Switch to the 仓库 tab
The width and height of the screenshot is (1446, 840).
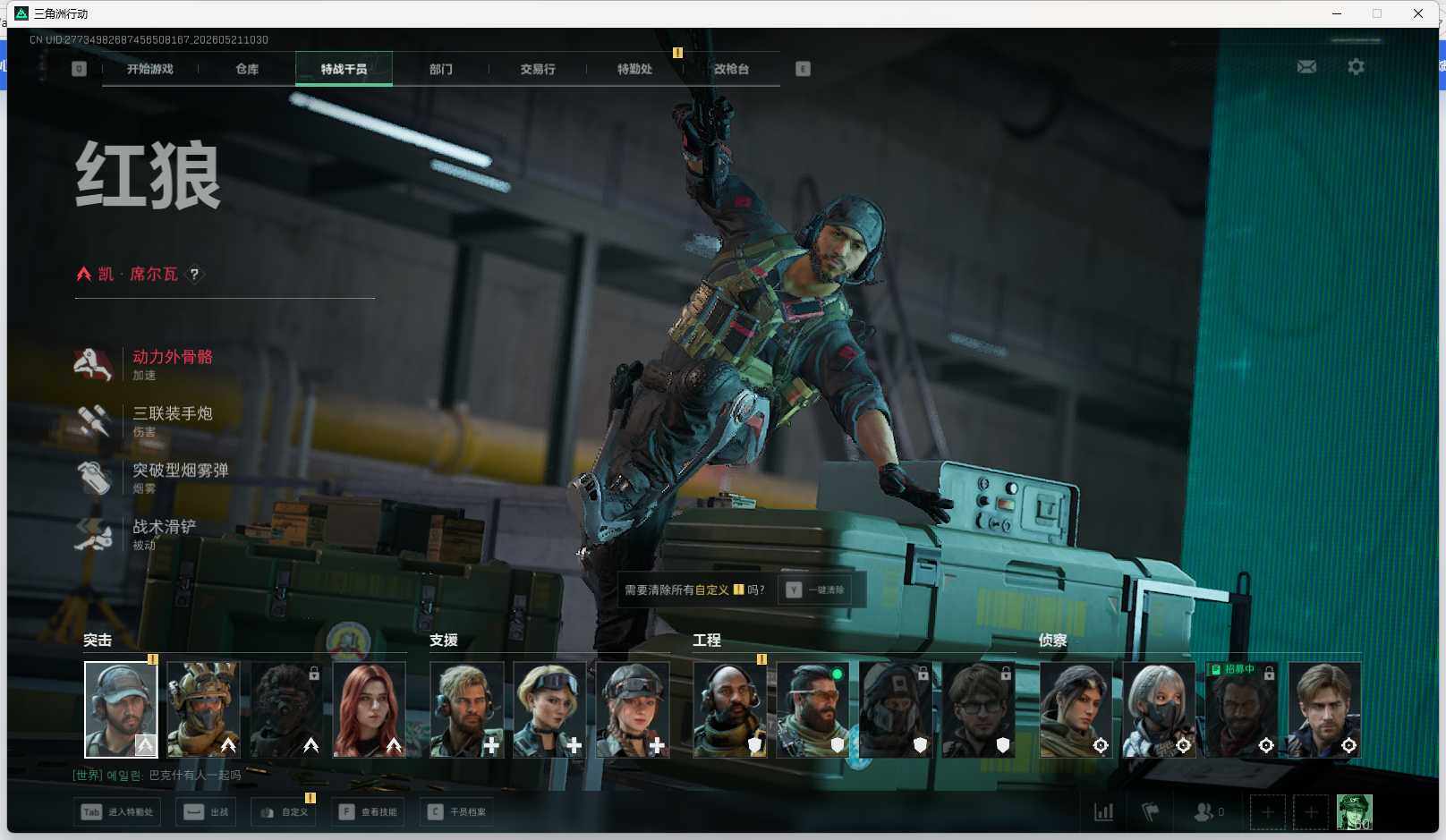pyautogui.click(x=247, y=69)
